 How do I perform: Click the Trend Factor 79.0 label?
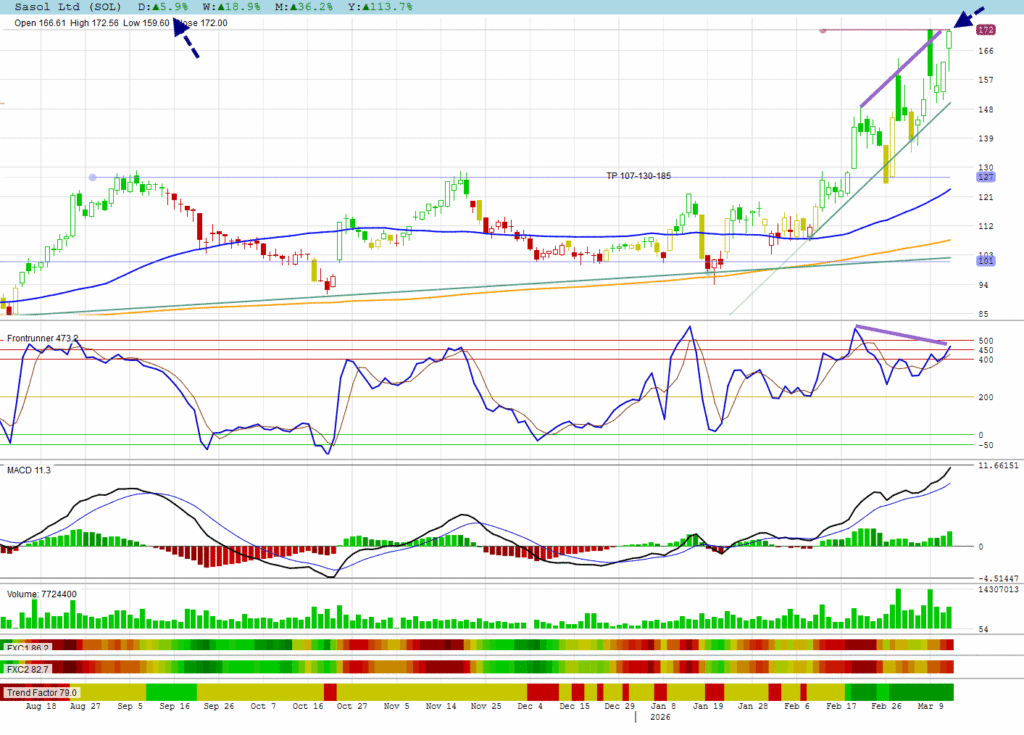(42, 692)
